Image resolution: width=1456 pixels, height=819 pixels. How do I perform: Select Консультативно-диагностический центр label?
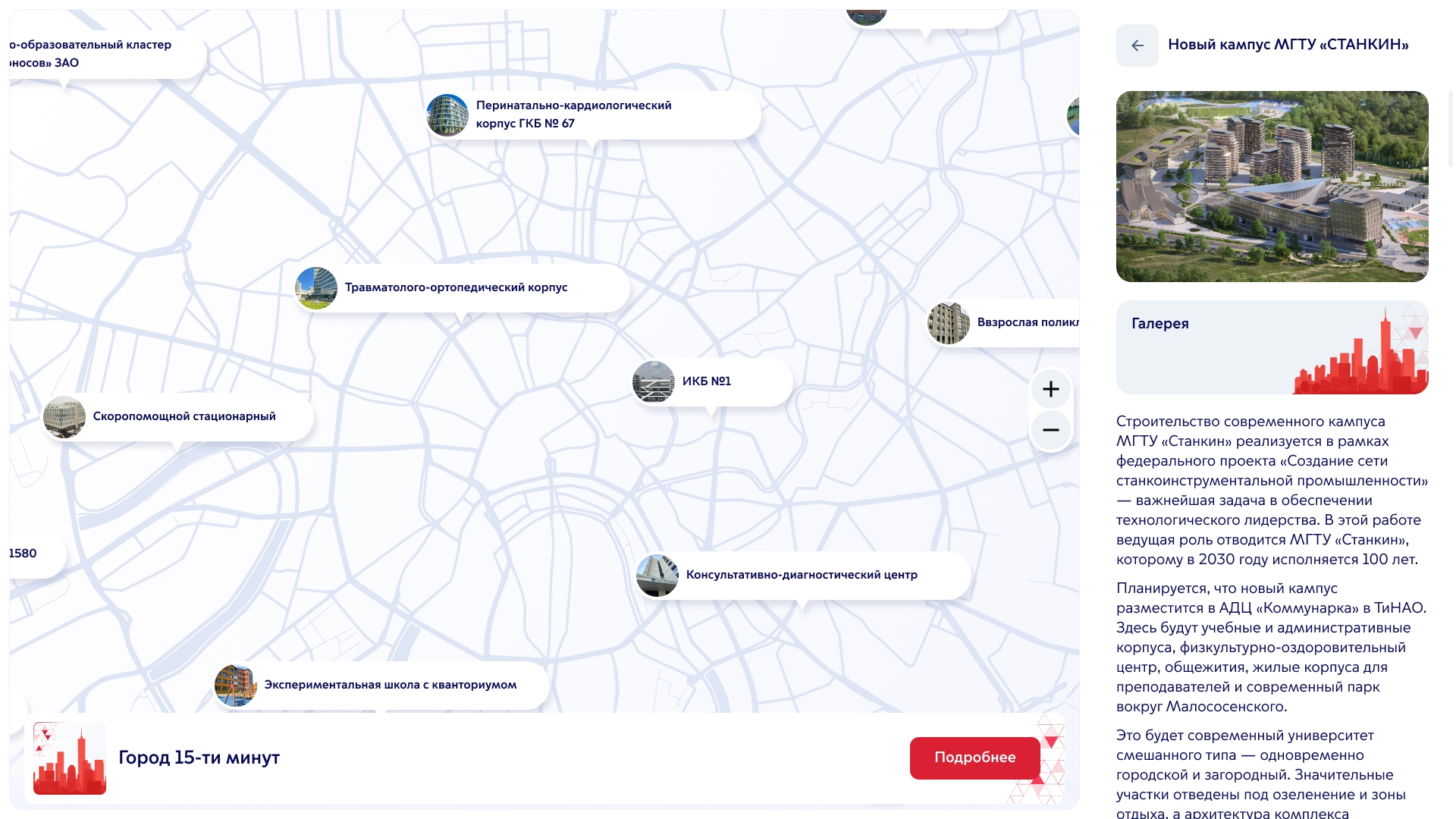(802, 575)
